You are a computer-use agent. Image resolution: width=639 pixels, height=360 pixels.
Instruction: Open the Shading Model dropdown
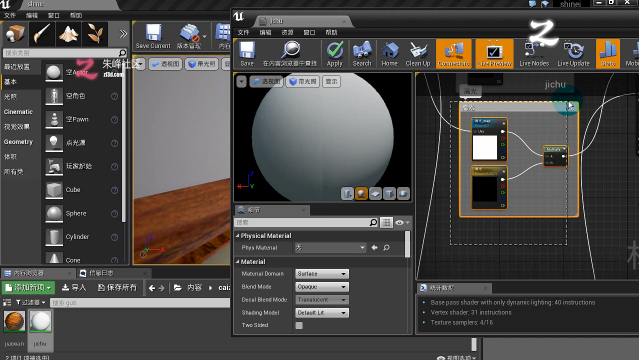(322, 313)
